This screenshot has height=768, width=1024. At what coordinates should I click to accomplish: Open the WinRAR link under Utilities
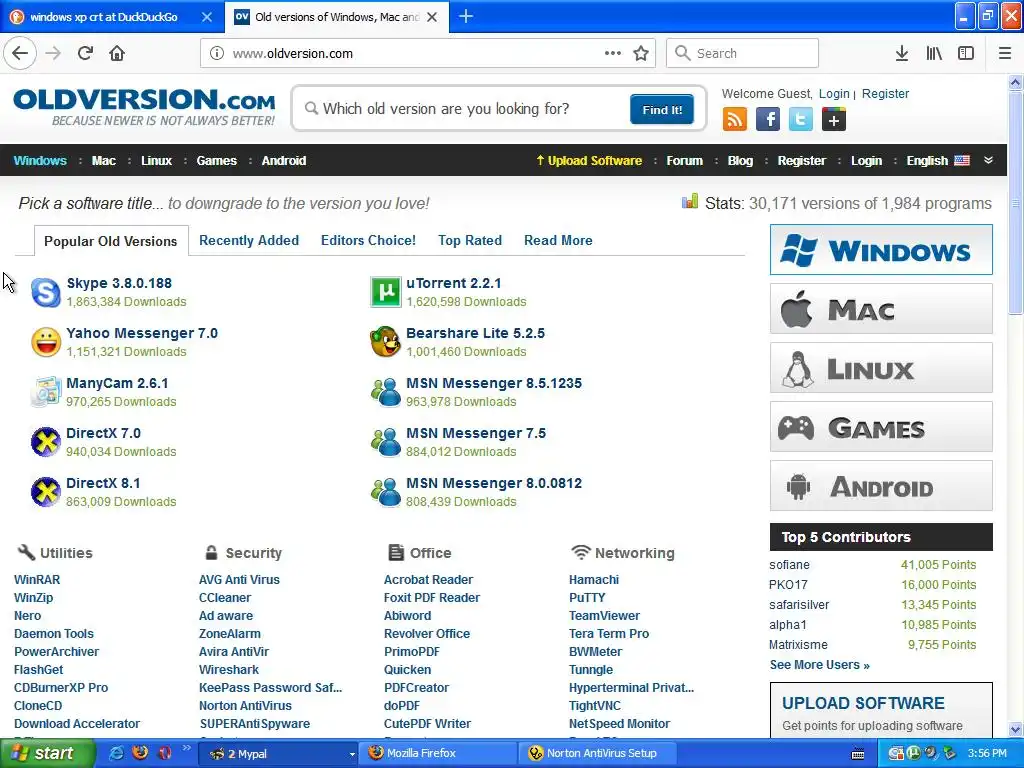tap(37, 579)
